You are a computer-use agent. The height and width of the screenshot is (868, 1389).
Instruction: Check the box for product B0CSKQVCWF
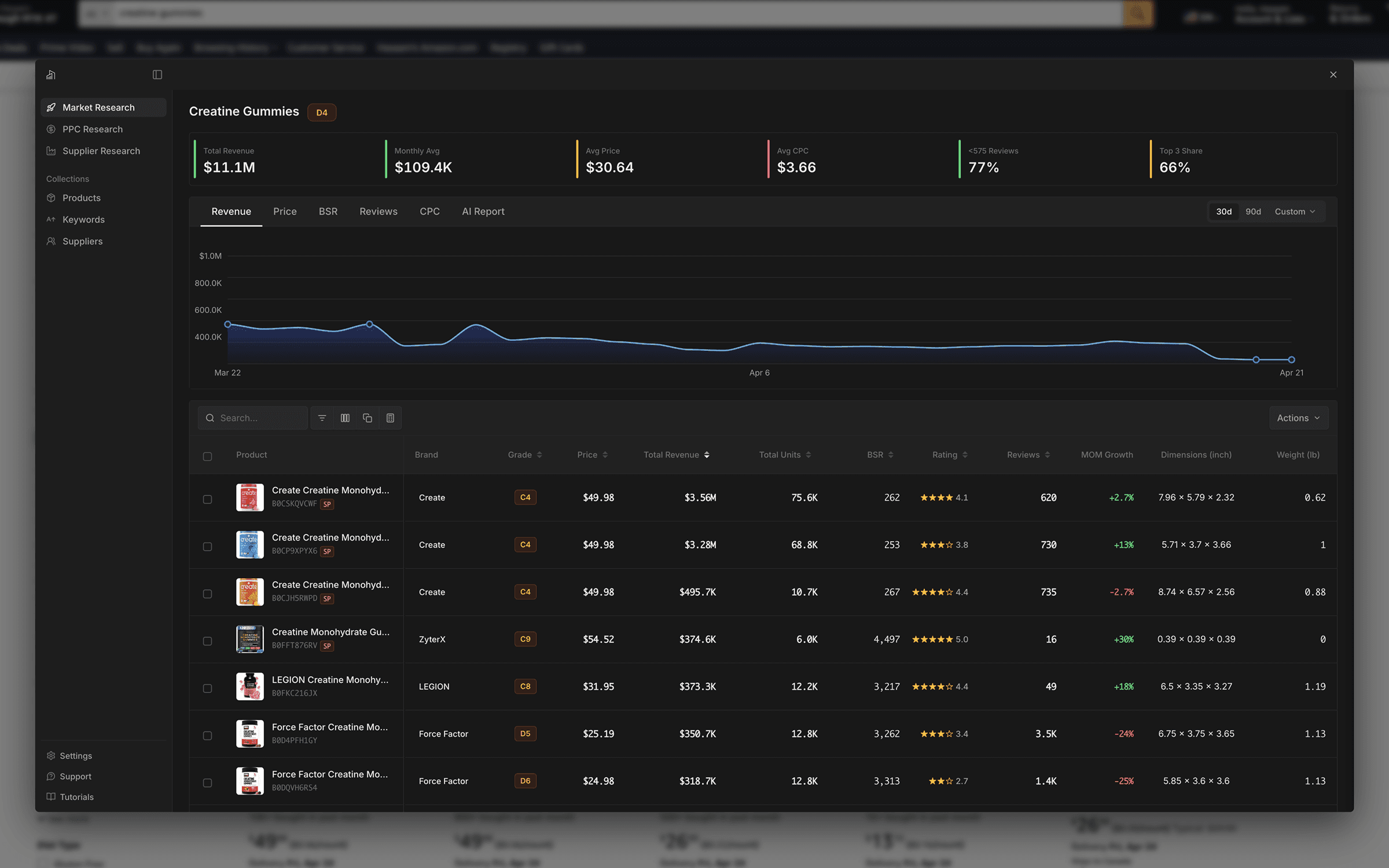207,499
